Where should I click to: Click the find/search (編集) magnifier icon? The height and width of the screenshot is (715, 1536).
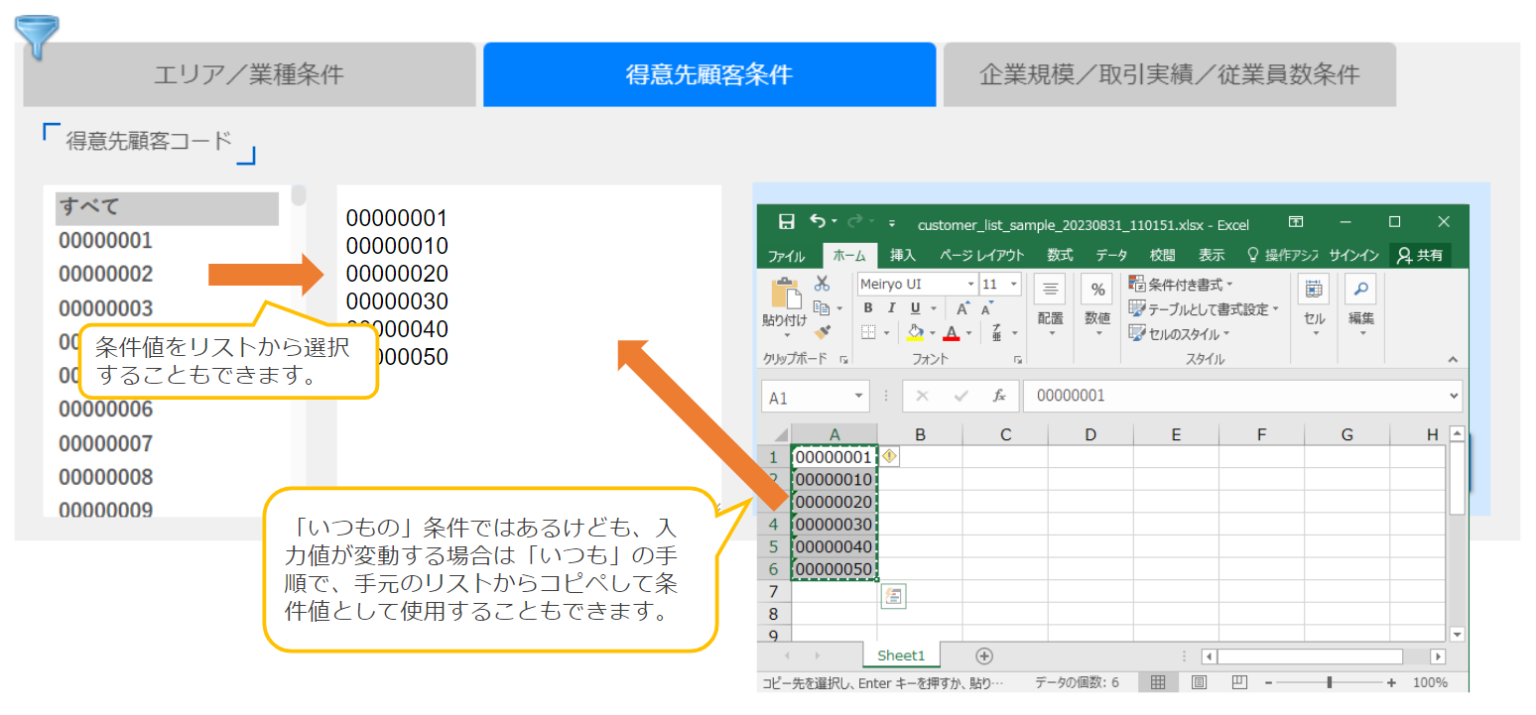pyautogui.click(x=1361, y=290)
